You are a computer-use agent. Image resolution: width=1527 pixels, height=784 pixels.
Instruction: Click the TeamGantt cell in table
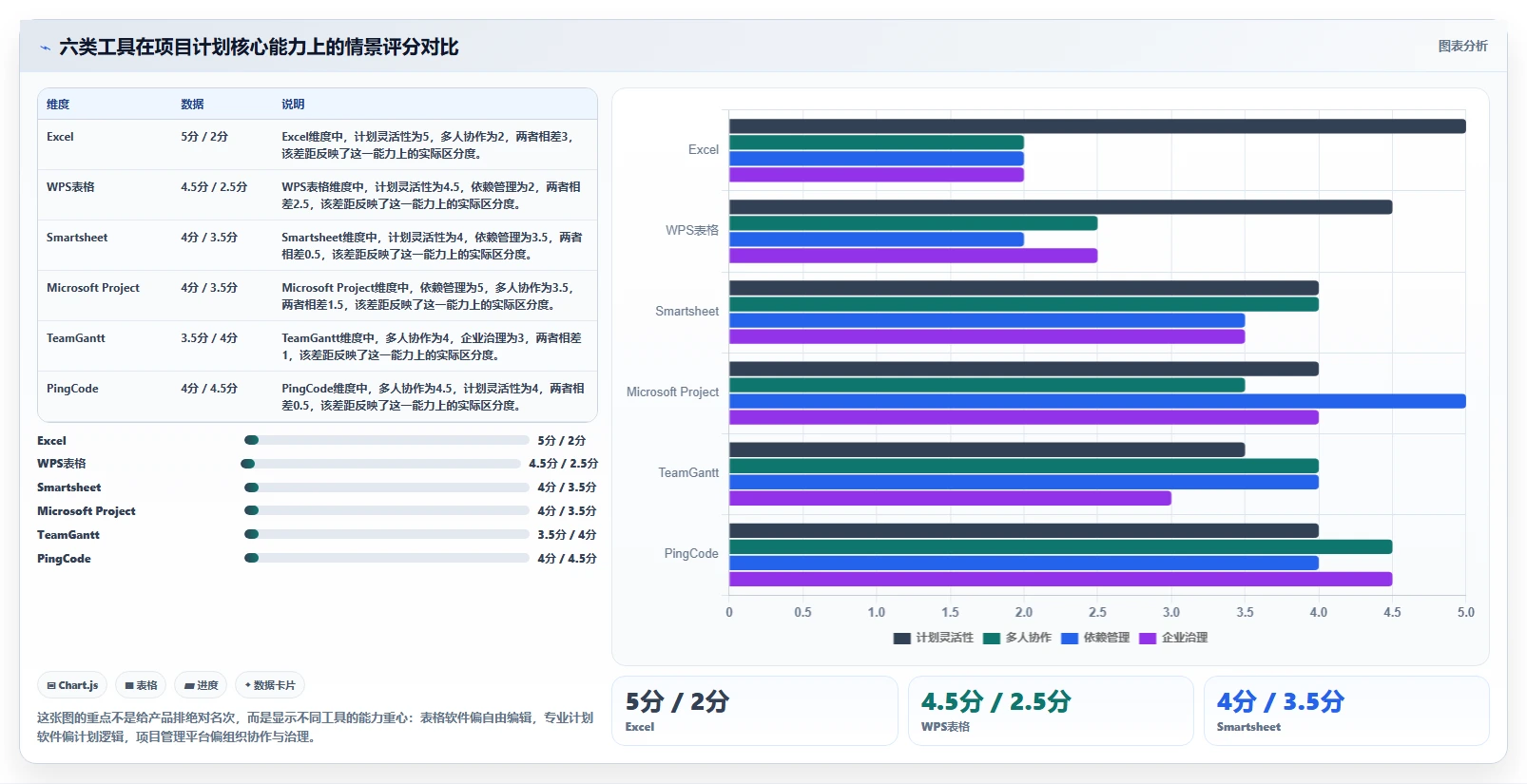click(76, 338)
